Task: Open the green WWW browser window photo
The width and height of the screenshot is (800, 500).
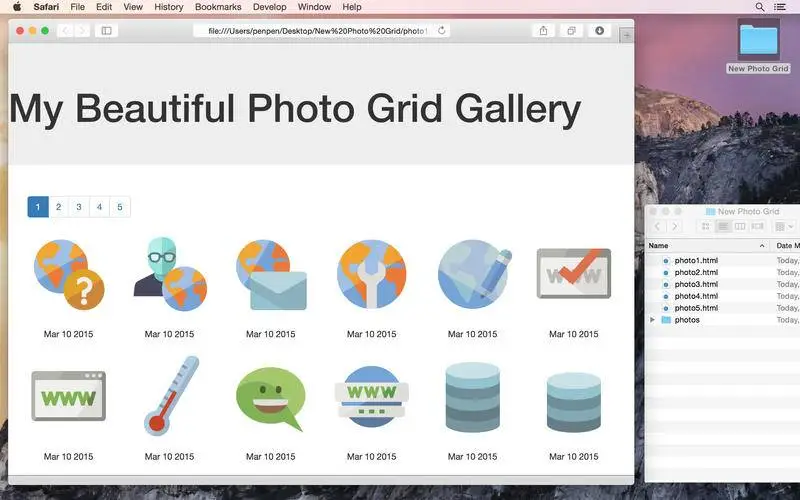Action: coord(68,396)
